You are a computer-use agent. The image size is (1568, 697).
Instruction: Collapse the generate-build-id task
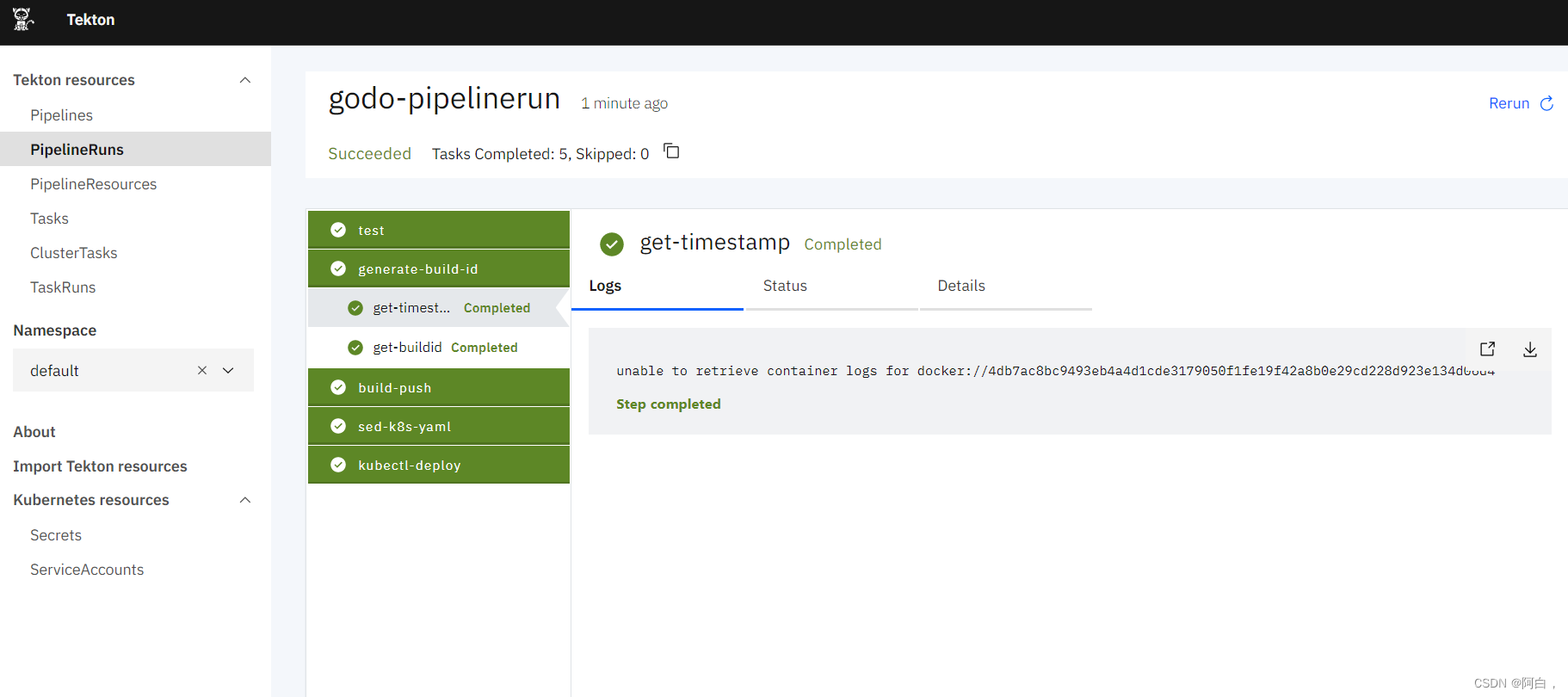click(x=439, y=268)
